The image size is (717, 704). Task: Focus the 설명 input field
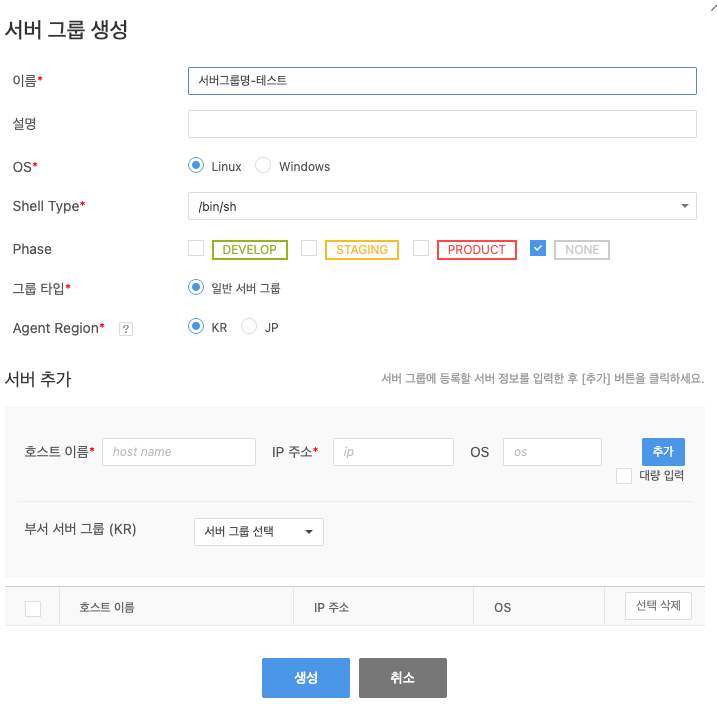442,124
